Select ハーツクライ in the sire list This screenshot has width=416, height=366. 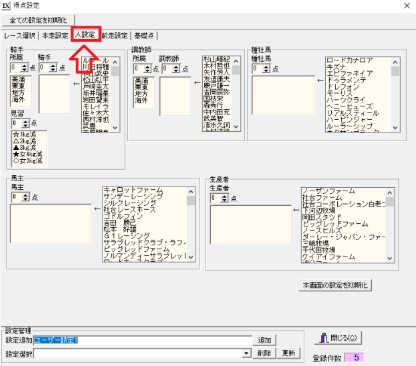(346, 100)
